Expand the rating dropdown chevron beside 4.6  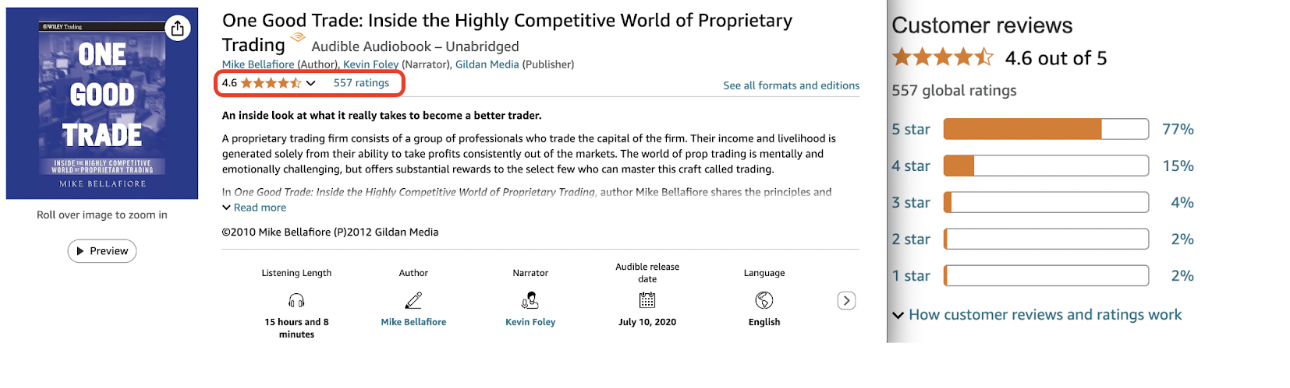click(311, 84)
